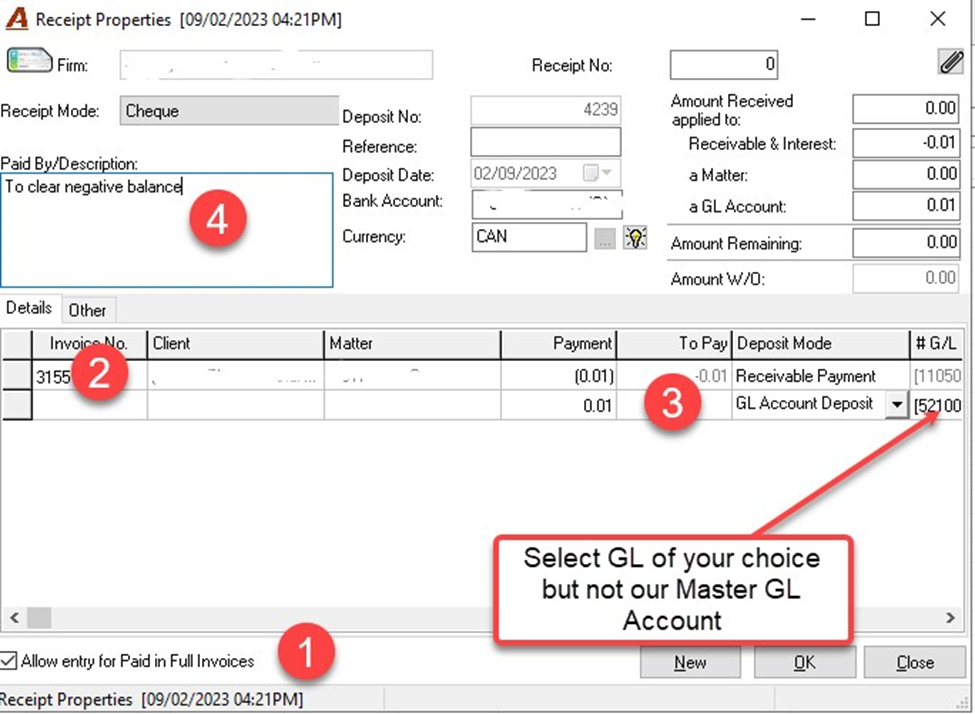Viewport: 975px width, 714px height.
Task: Expand the GL Account Deposit mode dropdown
Action: (x=896, y=405)
